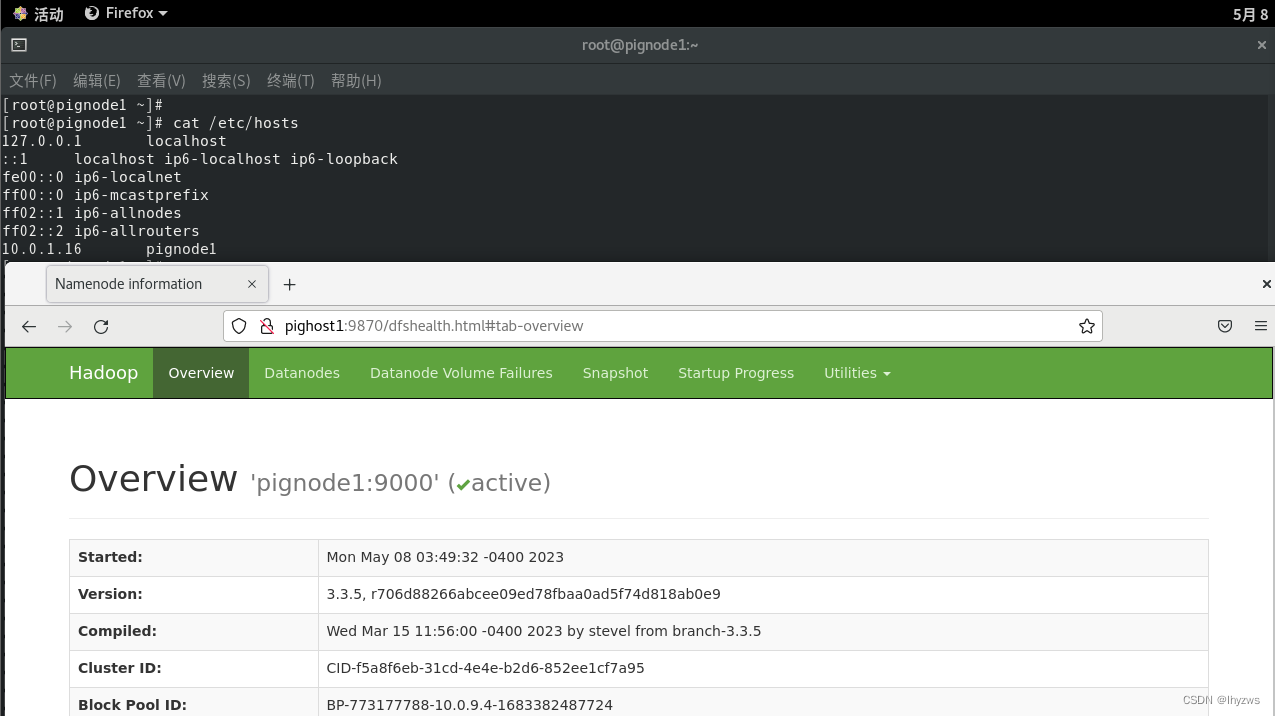Close the Firefox window
This screenshot has width=1275, height=716.
1266,284
